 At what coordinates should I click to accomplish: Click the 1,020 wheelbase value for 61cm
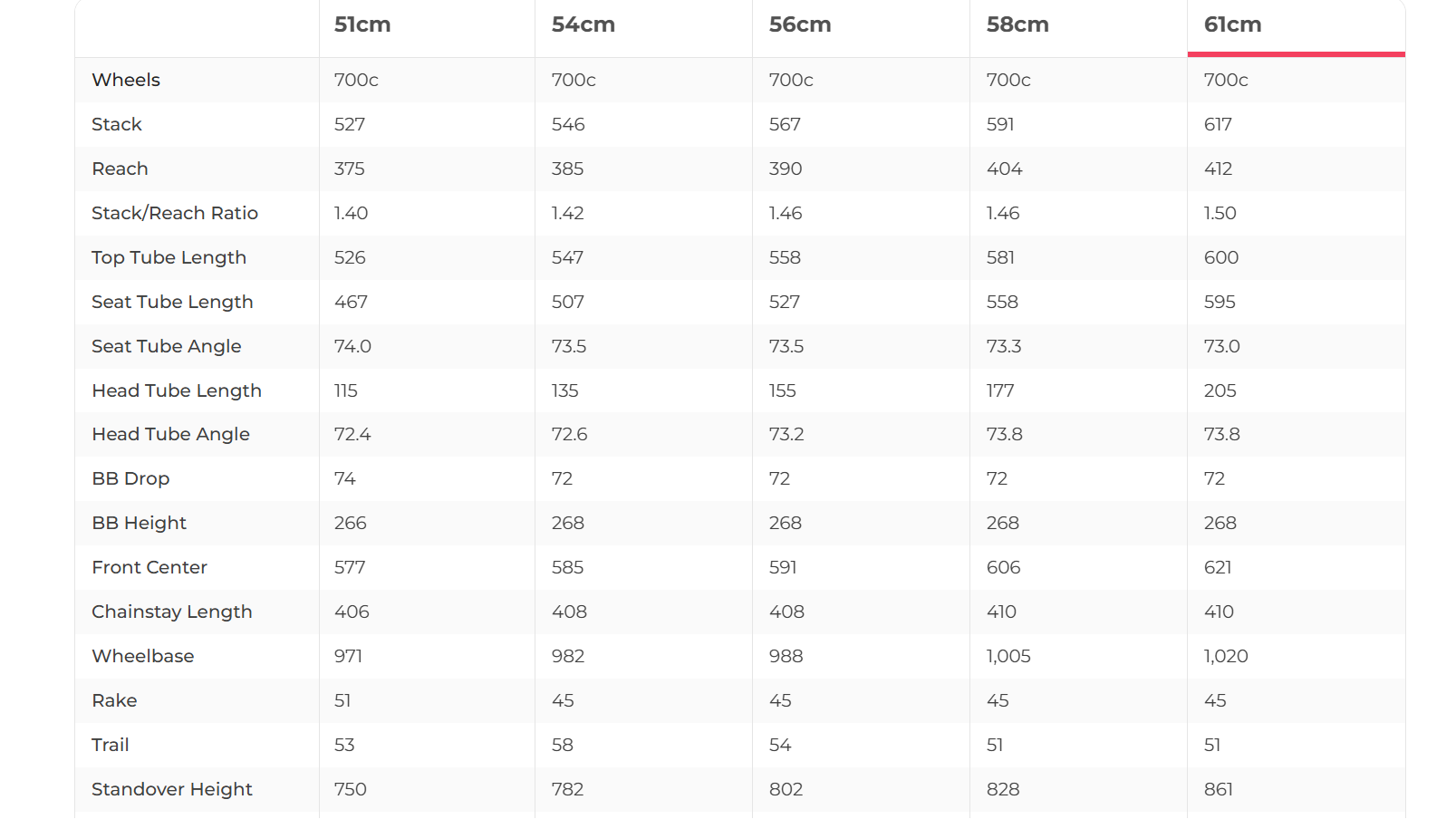(1226, 656)
